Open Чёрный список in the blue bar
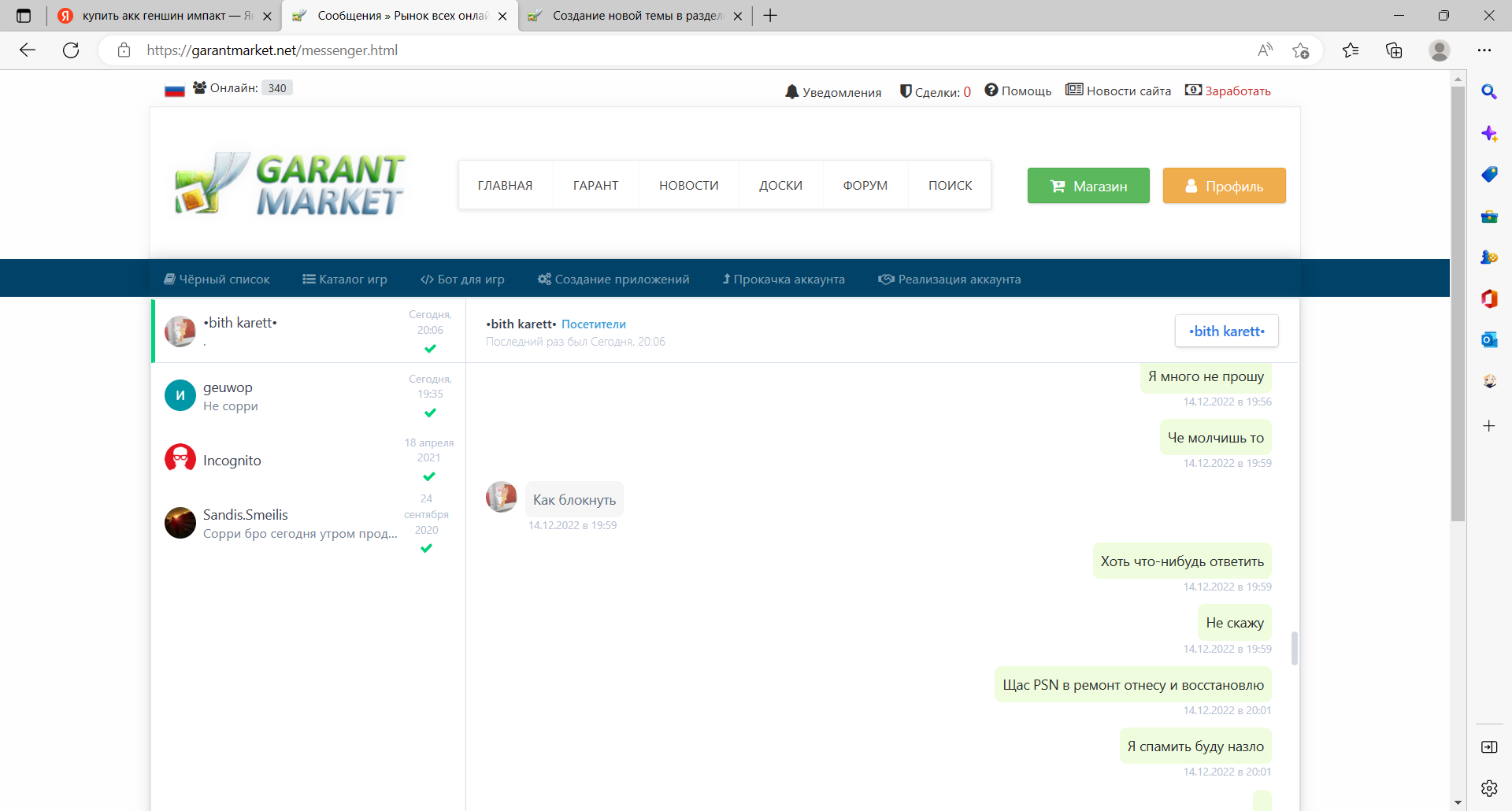Screen dimensions: 1512x811 pyautogui.click(x=217, y=279)
